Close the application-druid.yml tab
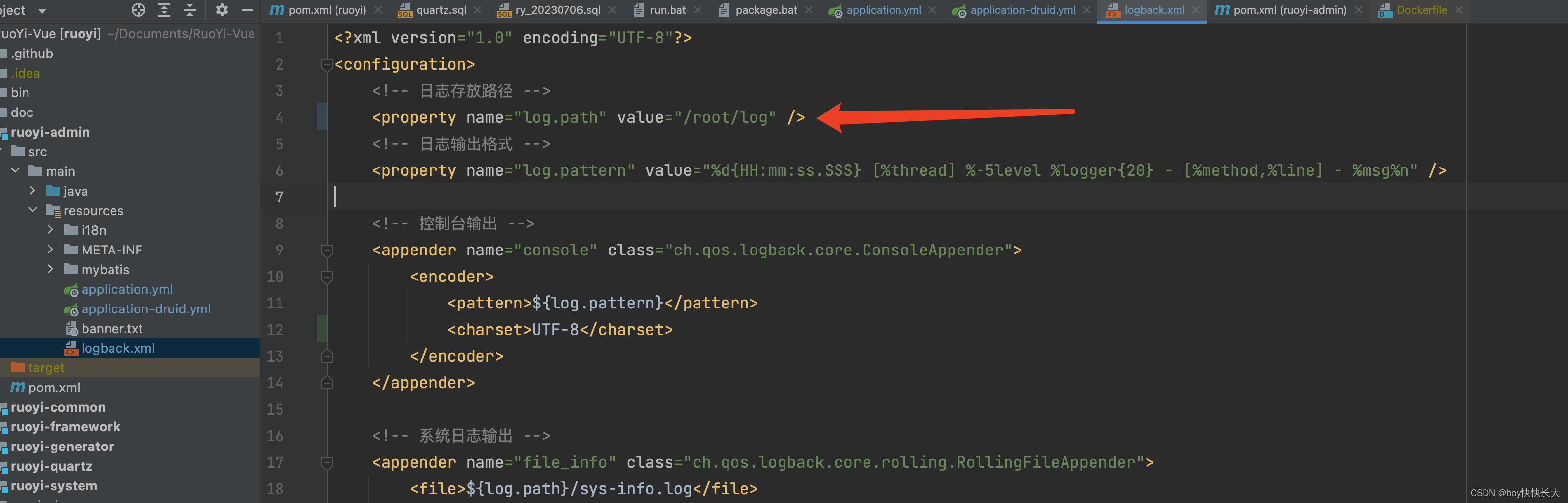The width and height of the screenshot is (1568, 503). click(1087, 10)
